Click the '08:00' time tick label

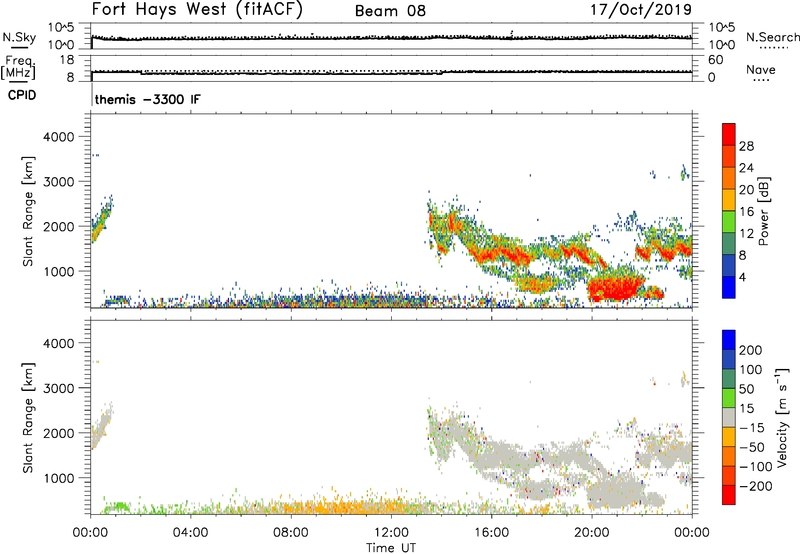coord(291,533)
